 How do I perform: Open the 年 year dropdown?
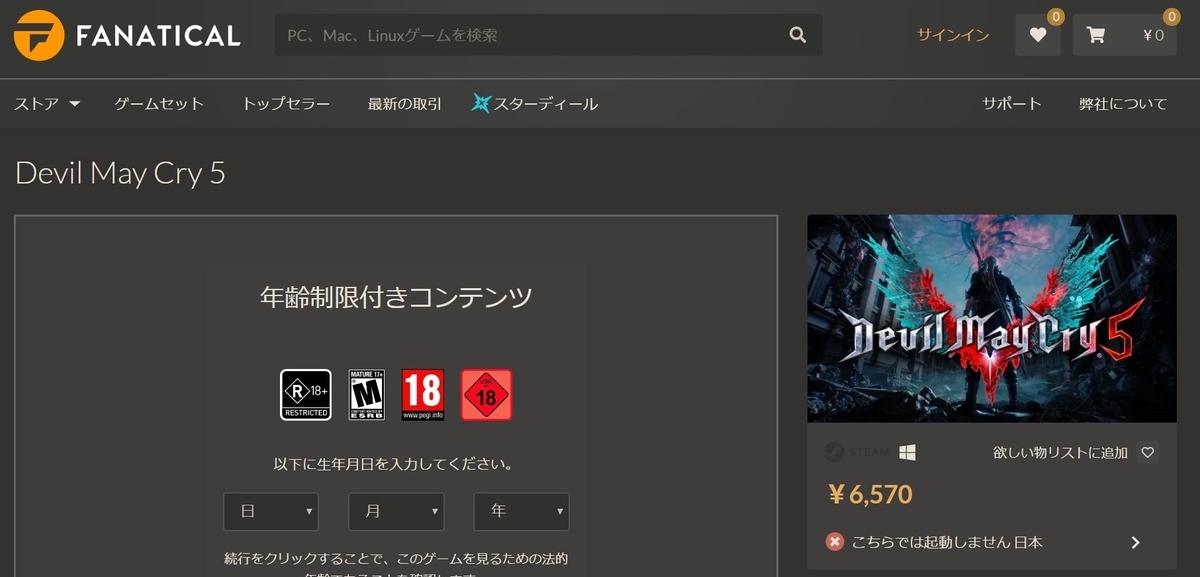pyautogui.click(x=521, y=511)
